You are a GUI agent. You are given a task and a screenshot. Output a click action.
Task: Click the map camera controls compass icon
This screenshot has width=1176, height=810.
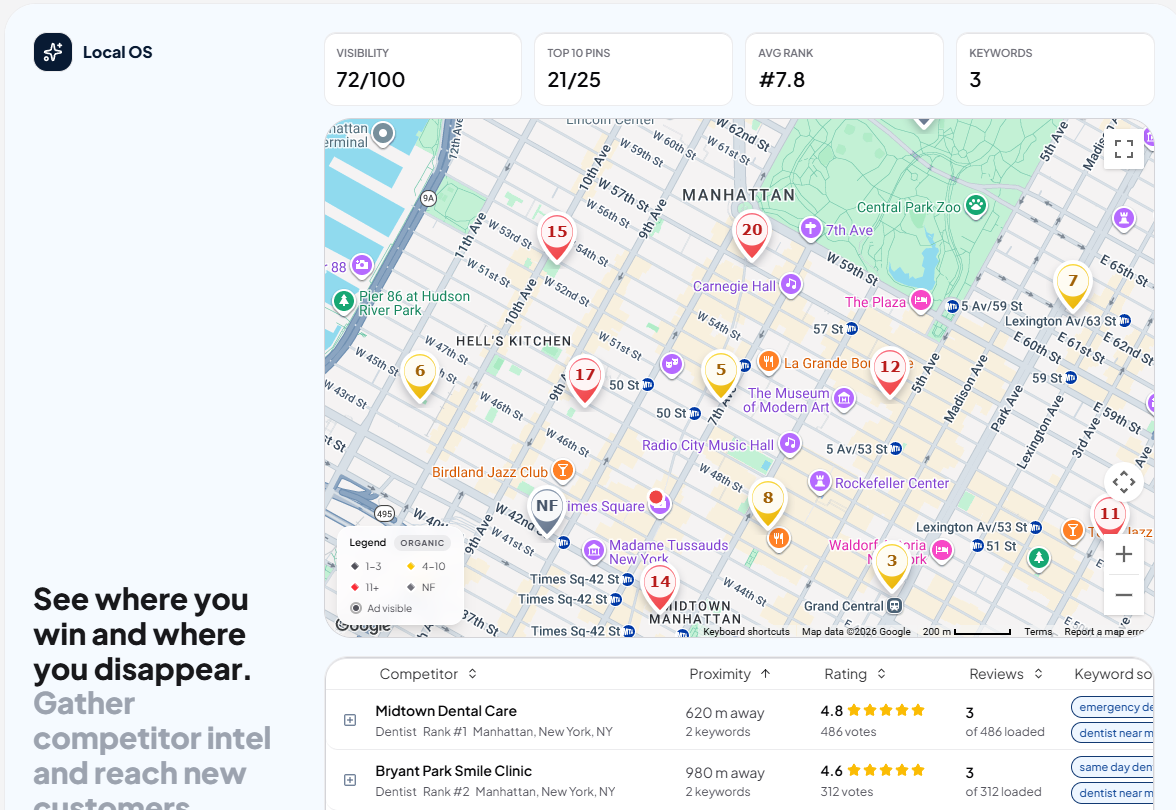(1124, 482)
